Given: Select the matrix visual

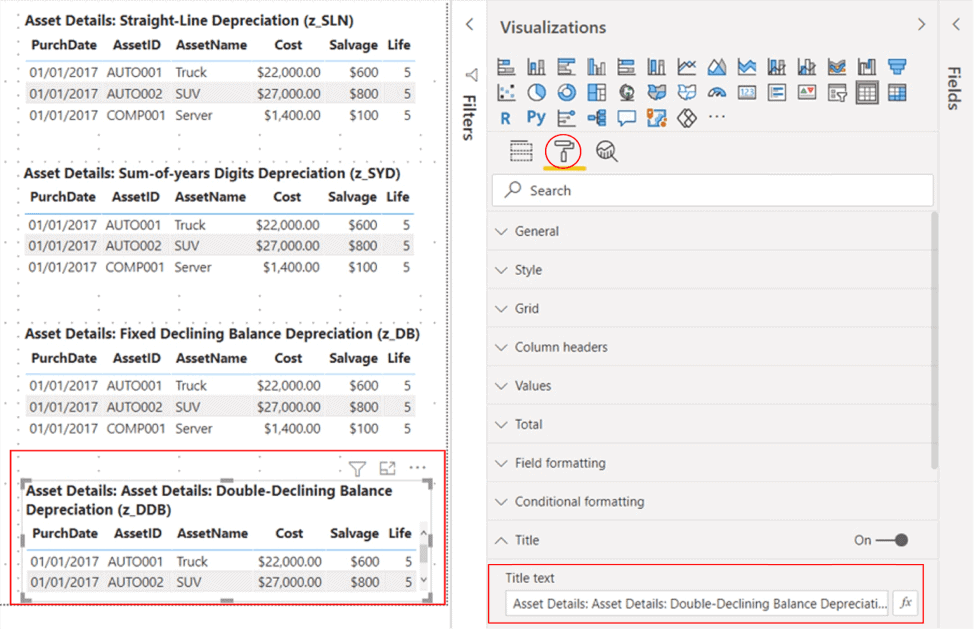Looking at the screenshot, I should 897,93.
